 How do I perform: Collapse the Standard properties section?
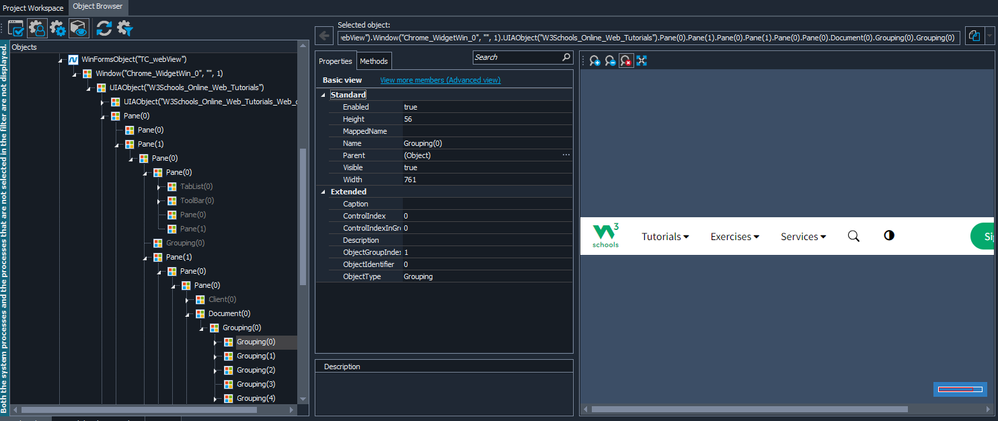click(322, 94)
